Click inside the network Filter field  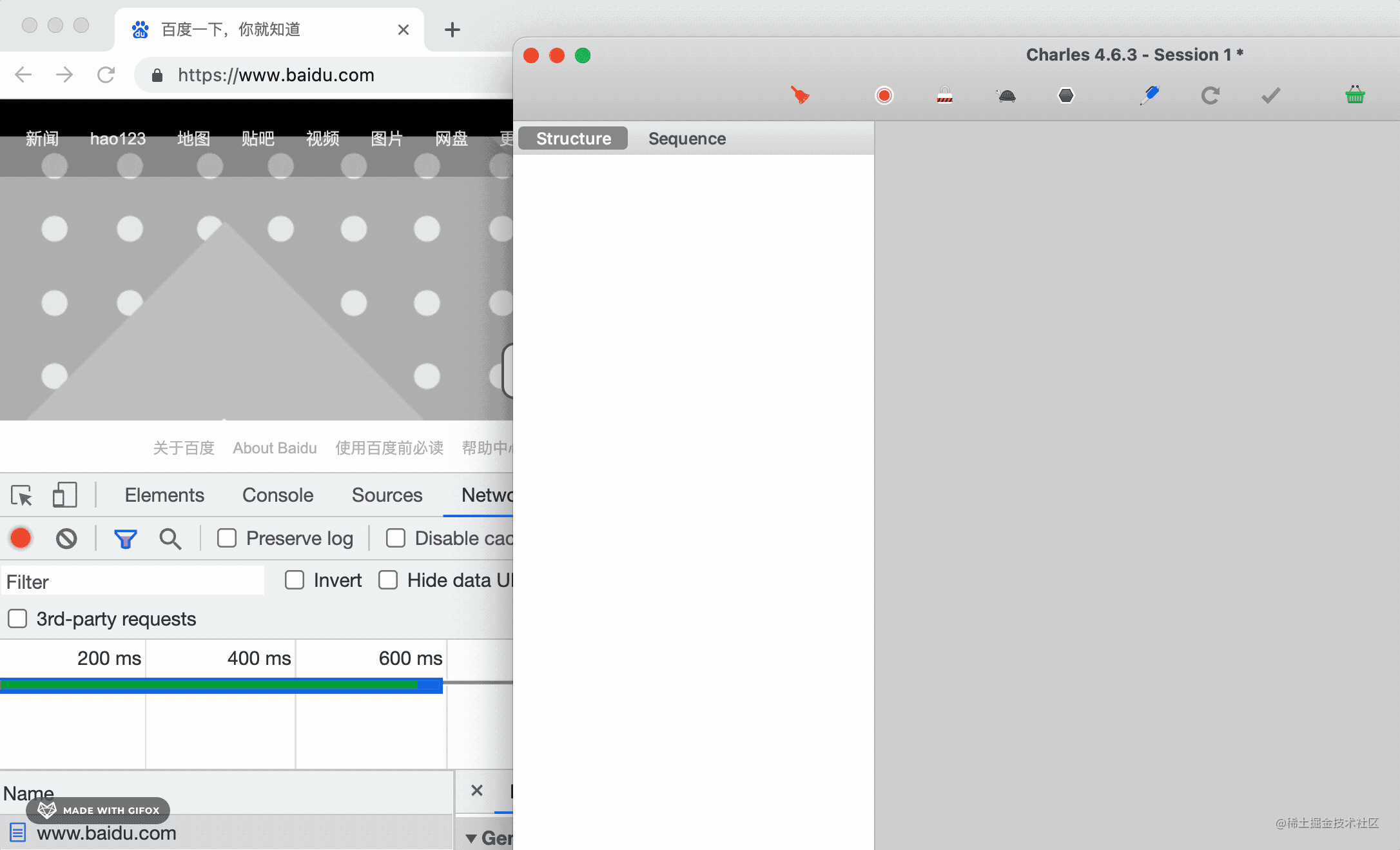pos(132,582)
